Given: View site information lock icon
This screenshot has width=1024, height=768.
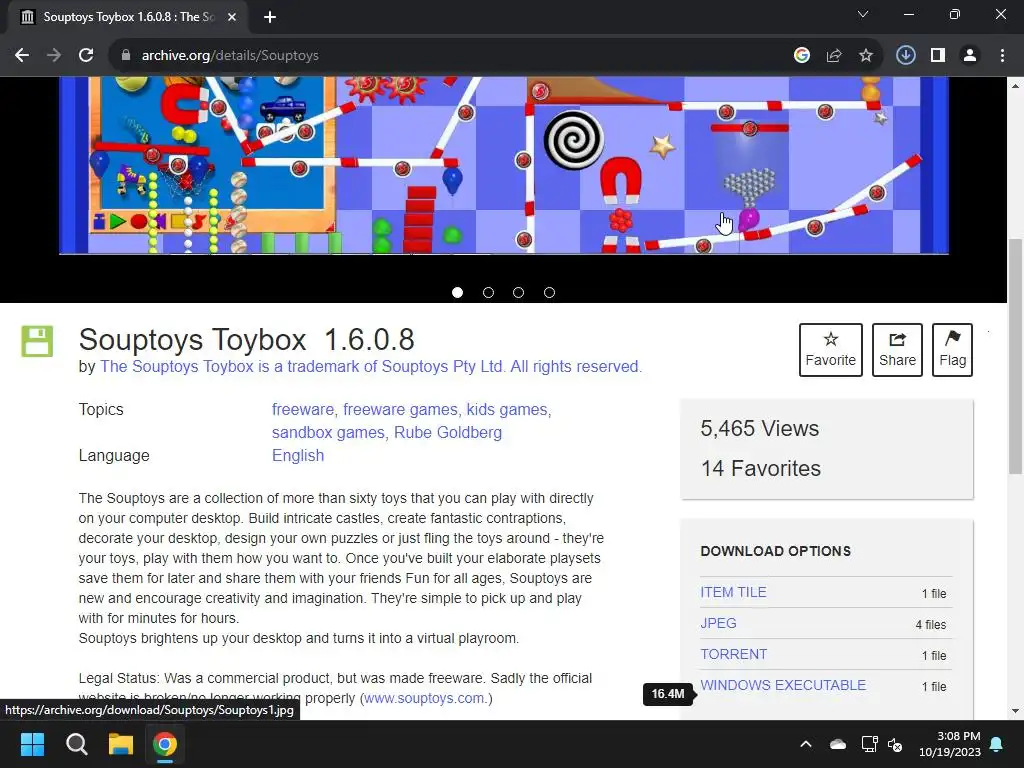Looking at the screenshot, I should click(126, 56).
